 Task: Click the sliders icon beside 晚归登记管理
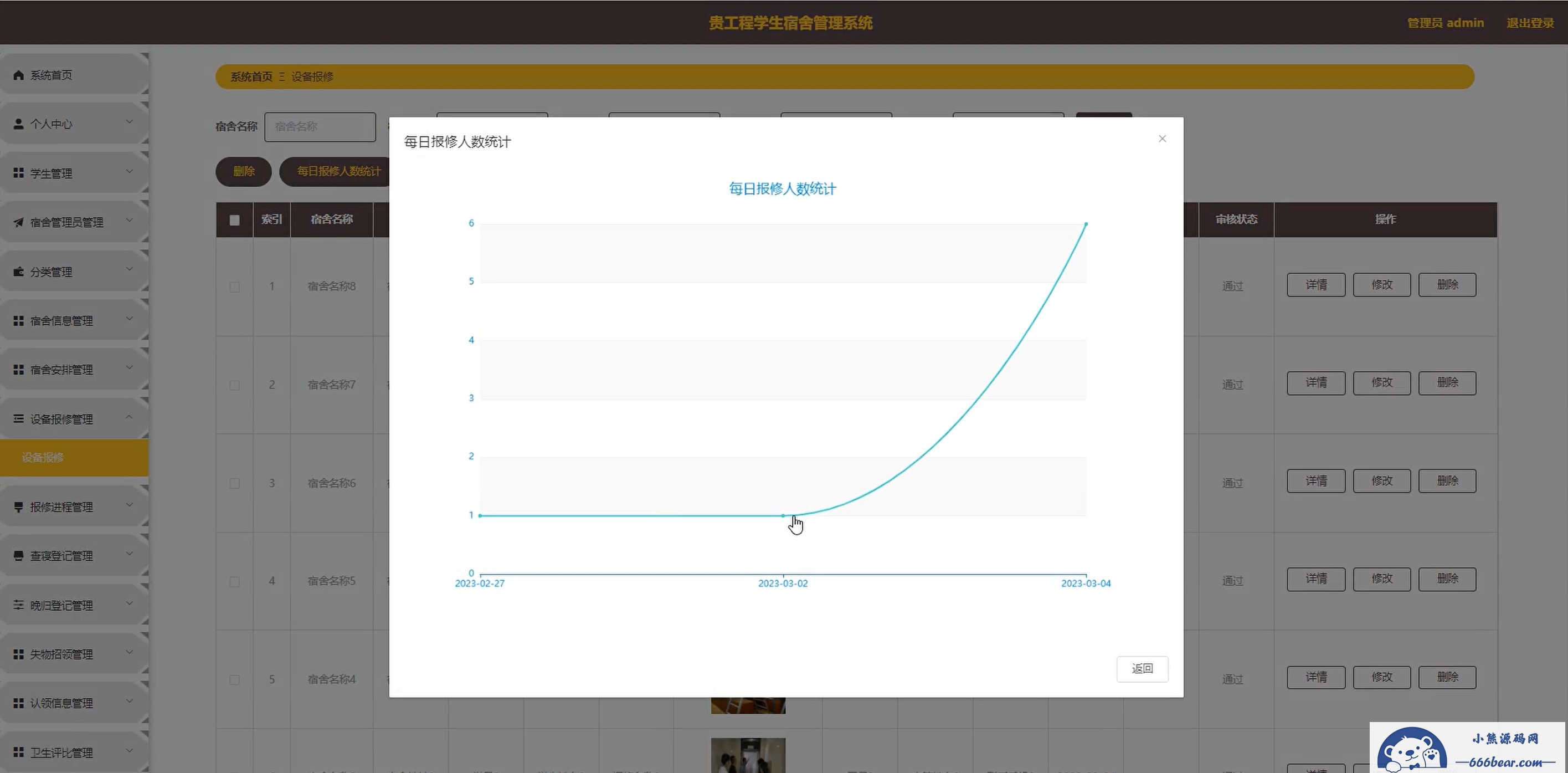[18, 605]
